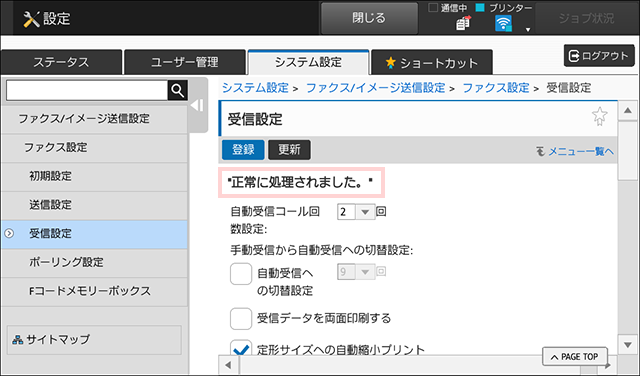Select the システム設定 tab
640x376 pixels.
(308, 62)
